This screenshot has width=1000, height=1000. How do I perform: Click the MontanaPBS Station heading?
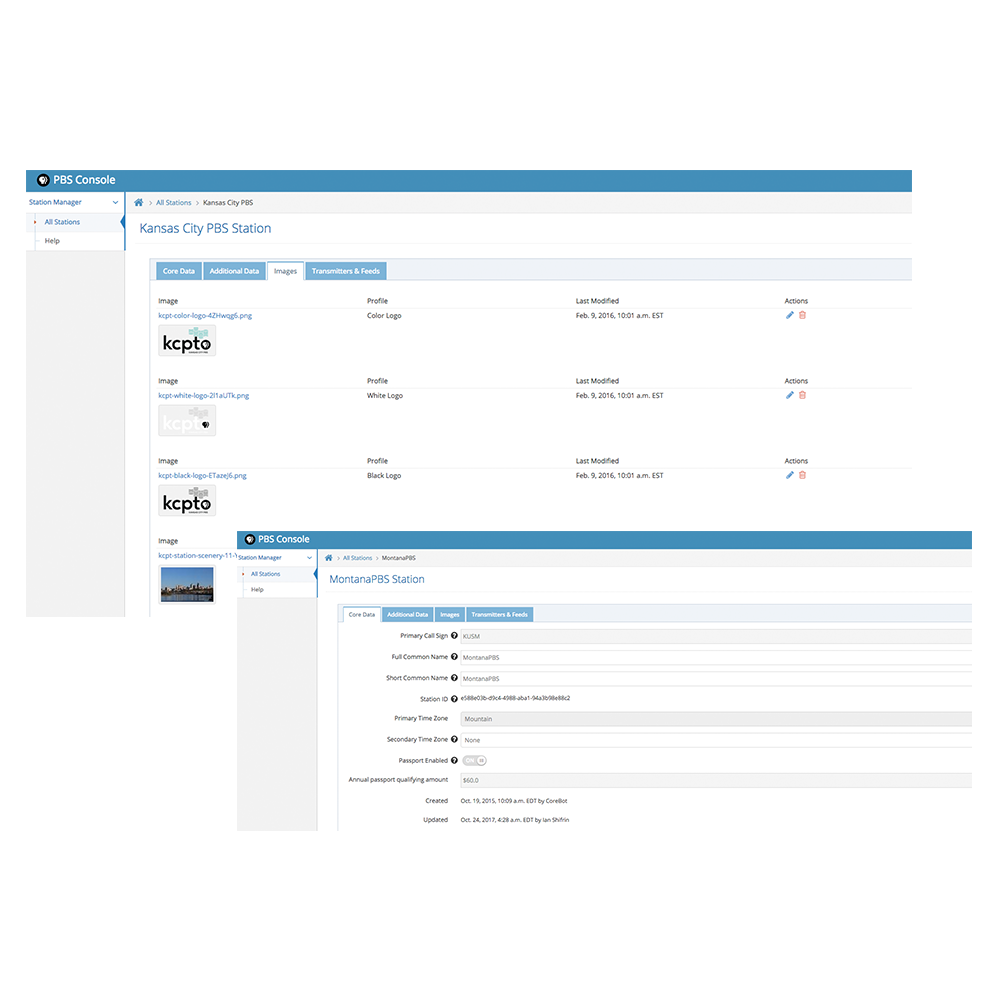coord(377,580)
